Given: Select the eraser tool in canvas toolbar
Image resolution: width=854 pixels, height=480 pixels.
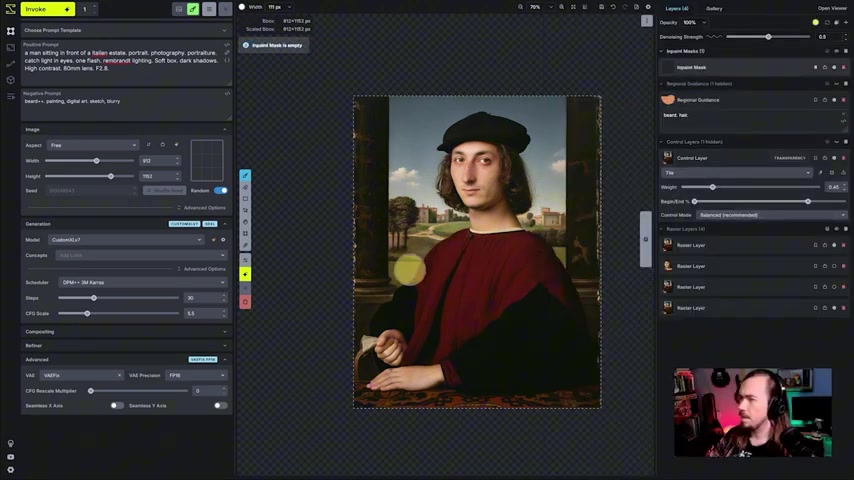Looking at the screenshot, I should (245, 187).
